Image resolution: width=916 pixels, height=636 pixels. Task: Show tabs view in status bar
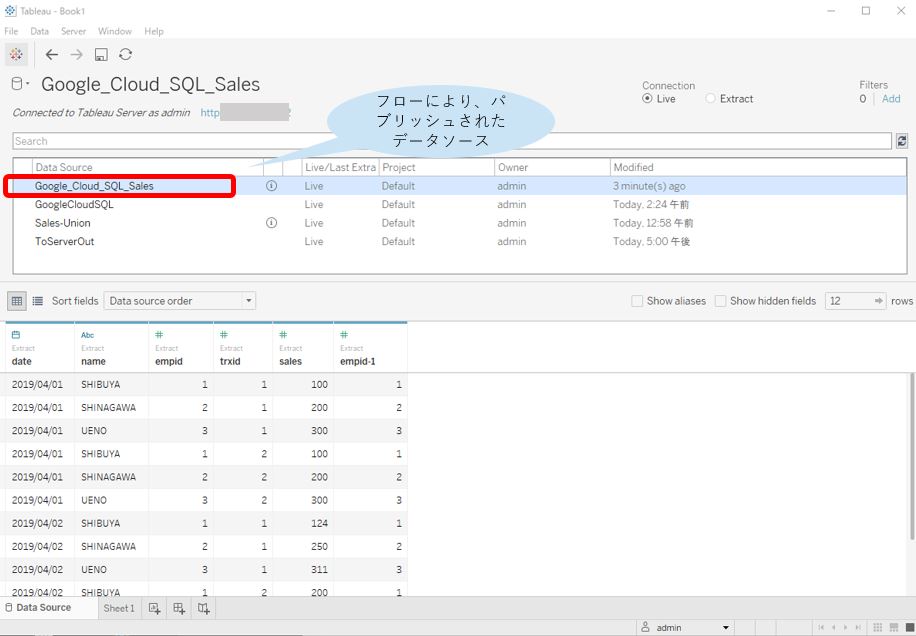tap(908, 628)
